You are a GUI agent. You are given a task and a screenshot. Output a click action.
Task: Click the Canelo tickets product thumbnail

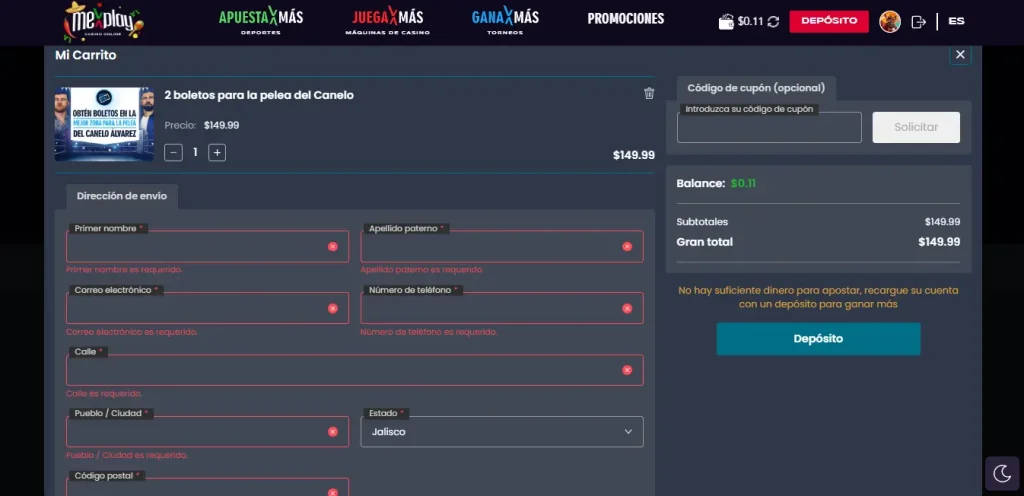[104, 124]
